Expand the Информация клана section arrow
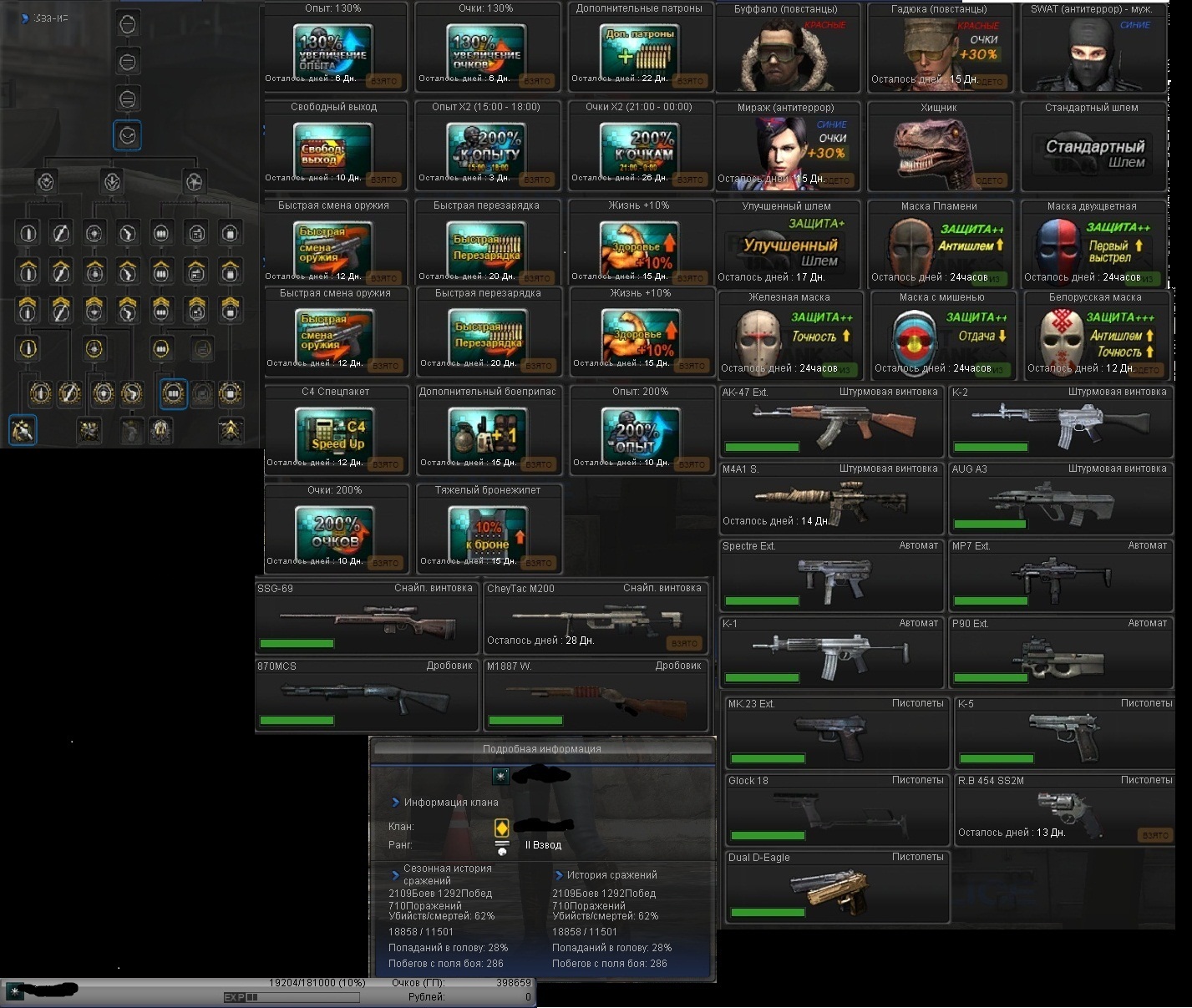This screenshot has height=1008, width=1192. point(395,803)
